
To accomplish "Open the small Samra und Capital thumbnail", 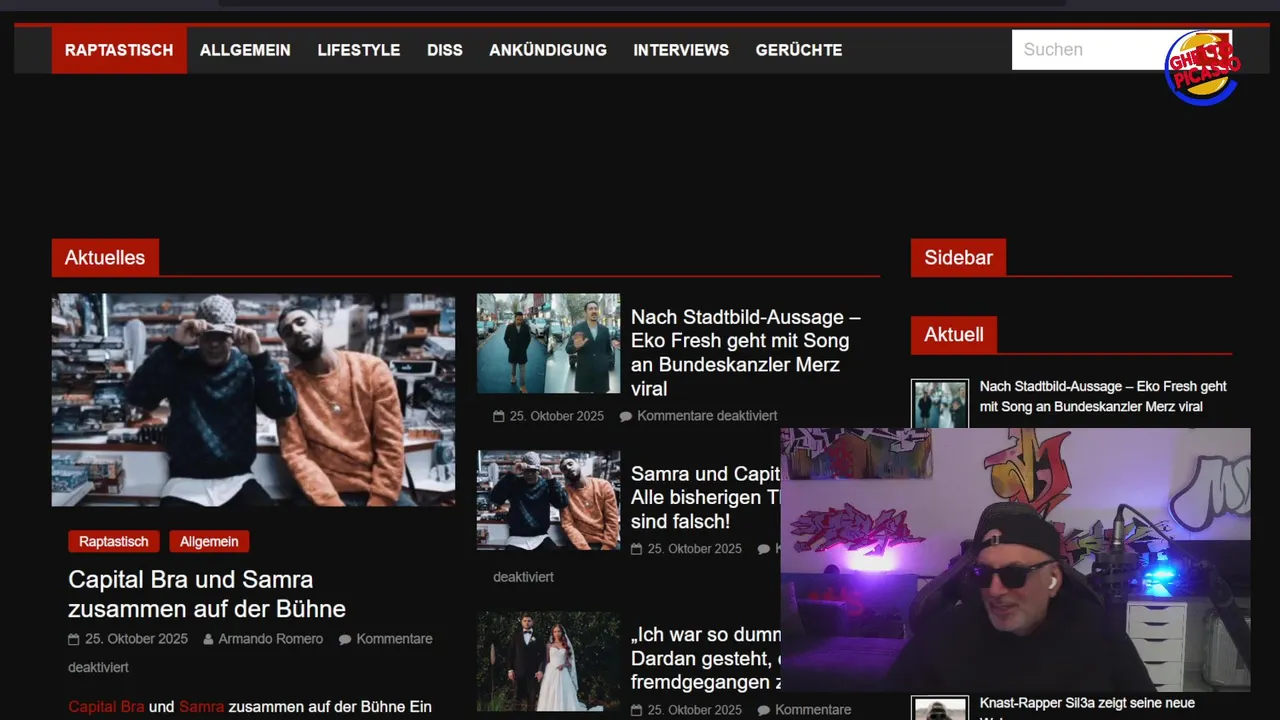I will (x=548, y=500).
